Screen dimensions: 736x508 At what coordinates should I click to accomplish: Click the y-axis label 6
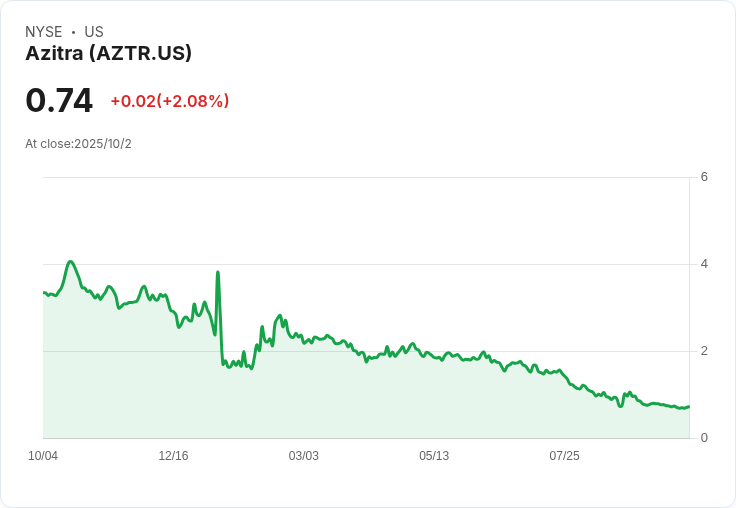point(705,177)
